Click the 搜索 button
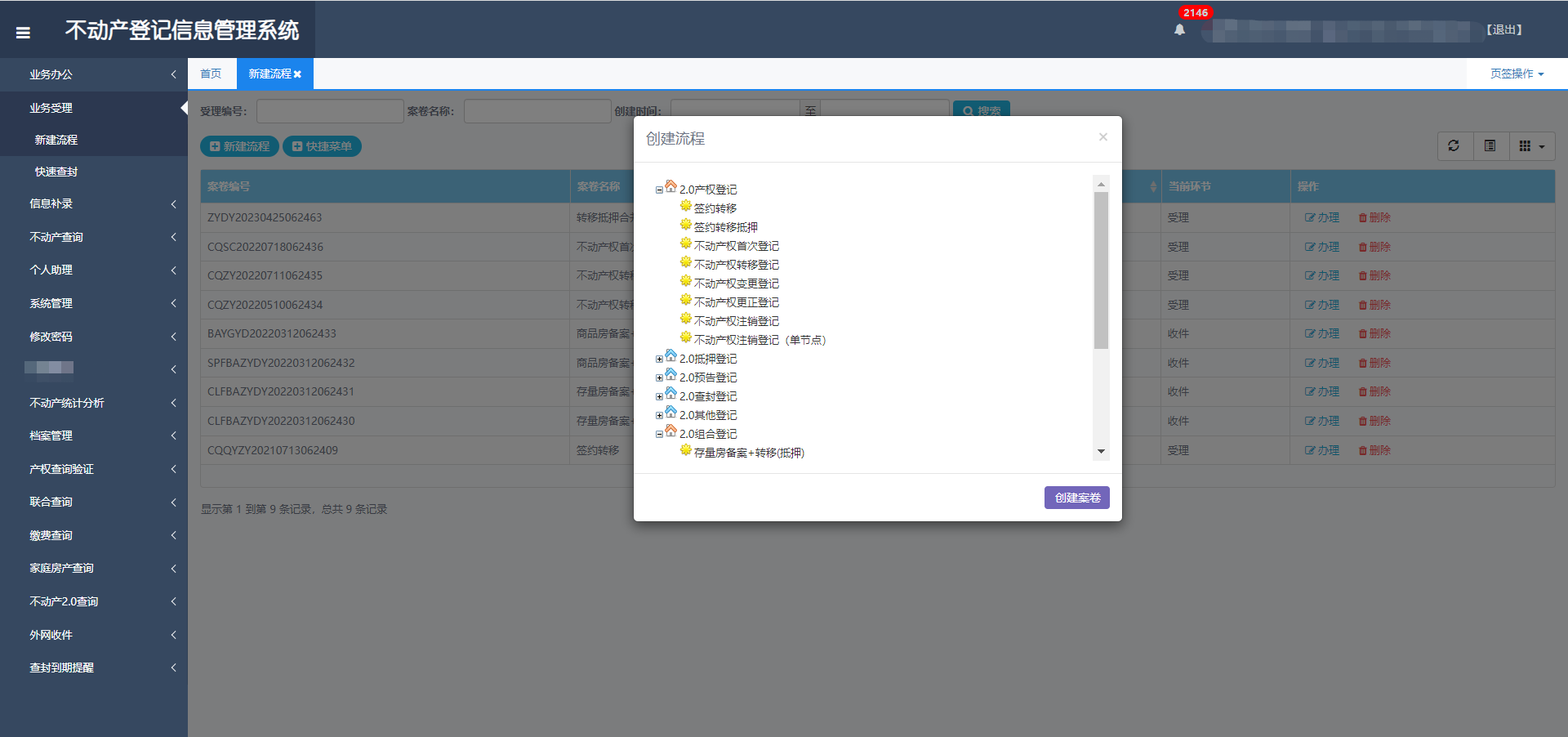This screenshot has height=737, width=1568. pyautogui.click(x=982, y=110)
